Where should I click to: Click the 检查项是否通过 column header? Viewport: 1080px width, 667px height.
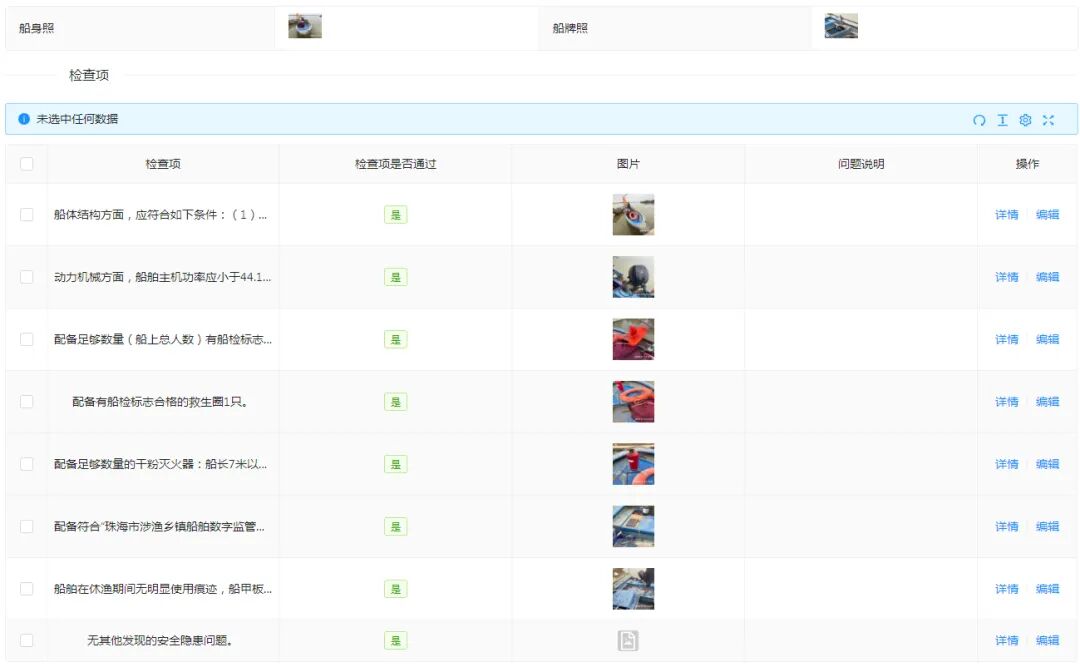coord(395,164)
